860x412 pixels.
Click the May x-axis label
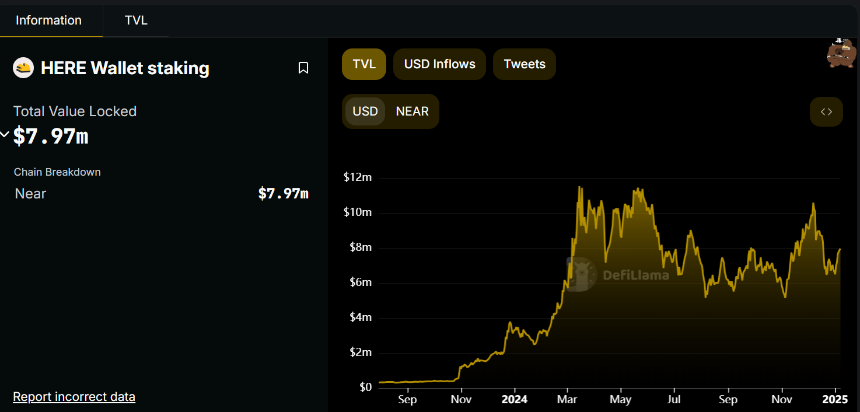(x=621, y=399)
